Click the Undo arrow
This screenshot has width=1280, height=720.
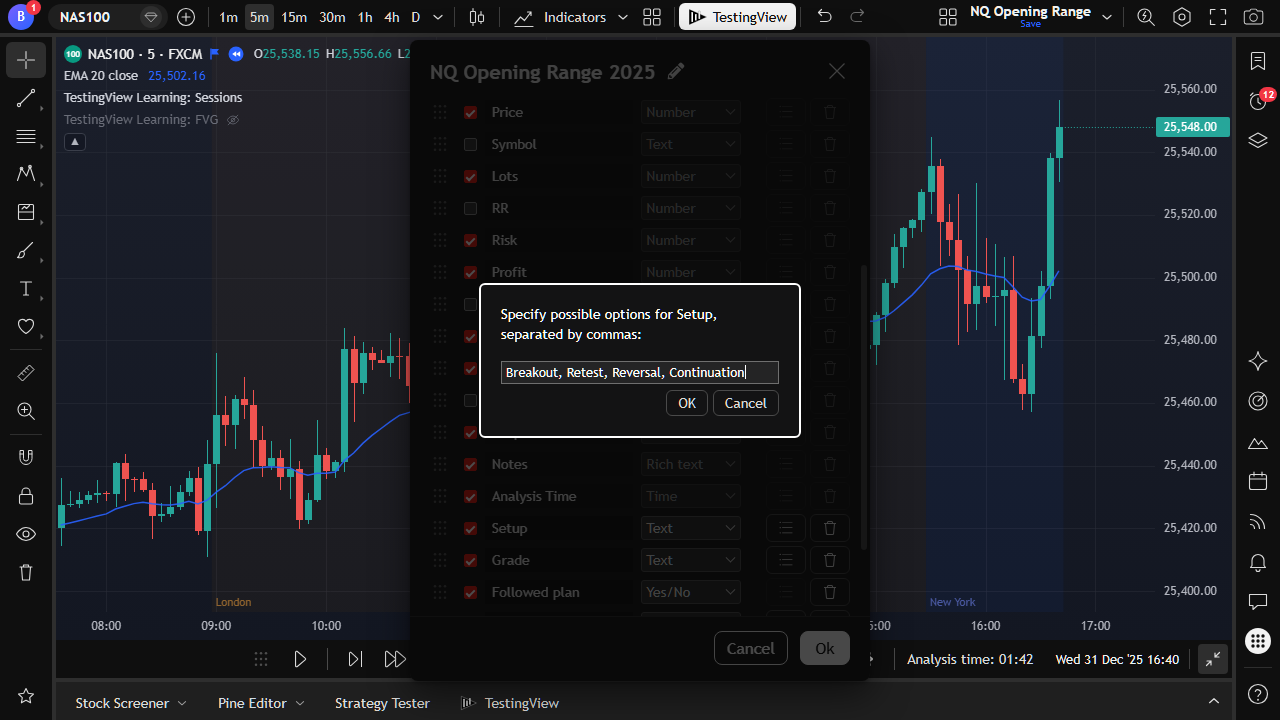coord(824,16)
